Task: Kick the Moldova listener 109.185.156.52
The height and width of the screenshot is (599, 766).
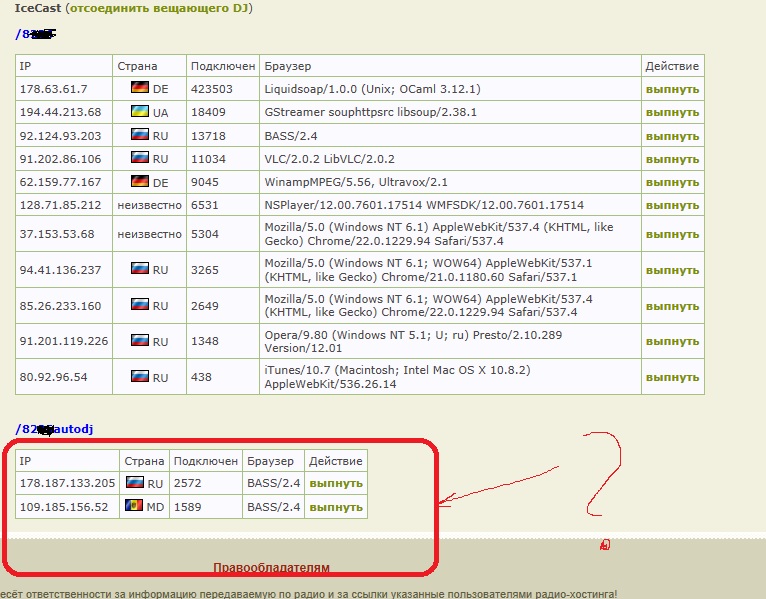Action: pyautogui.click(x=336, y=507)
